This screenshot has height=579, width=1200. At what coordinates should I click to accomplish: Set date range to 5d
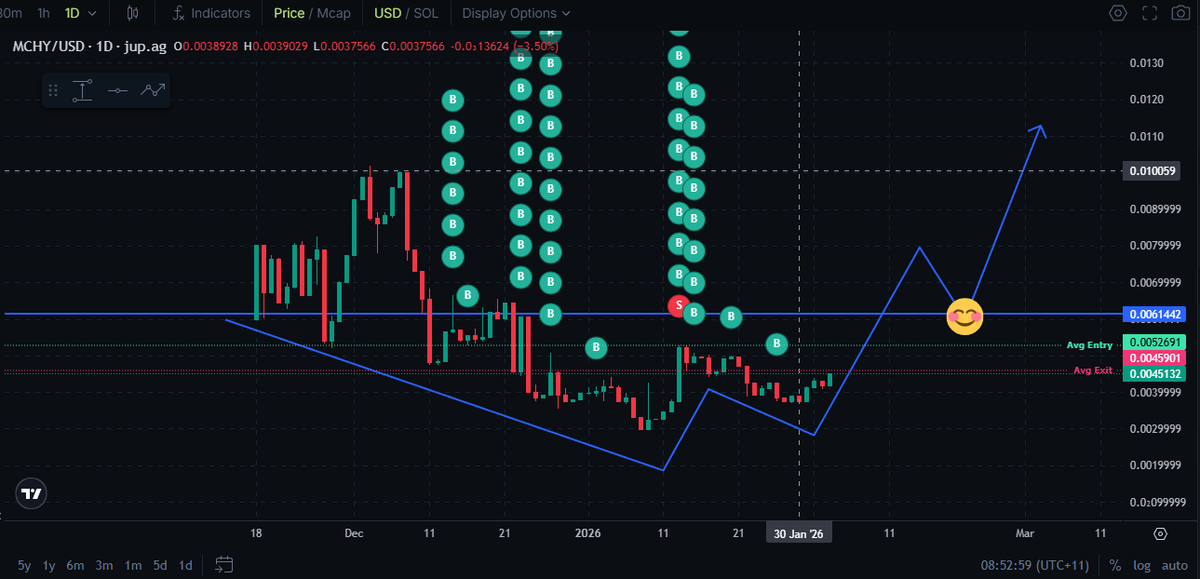[160, 565]
